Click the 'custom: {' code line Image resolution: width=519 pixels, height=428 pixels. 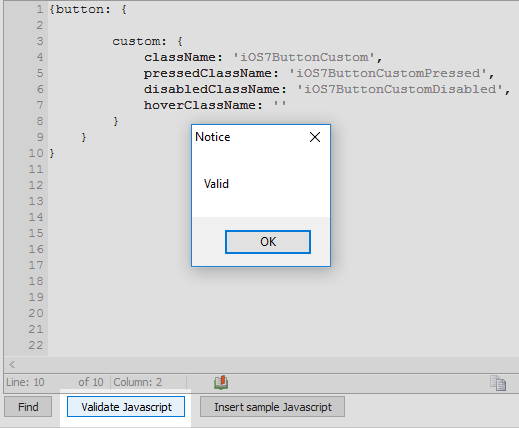pyautogui.click(x=147, y=41)
